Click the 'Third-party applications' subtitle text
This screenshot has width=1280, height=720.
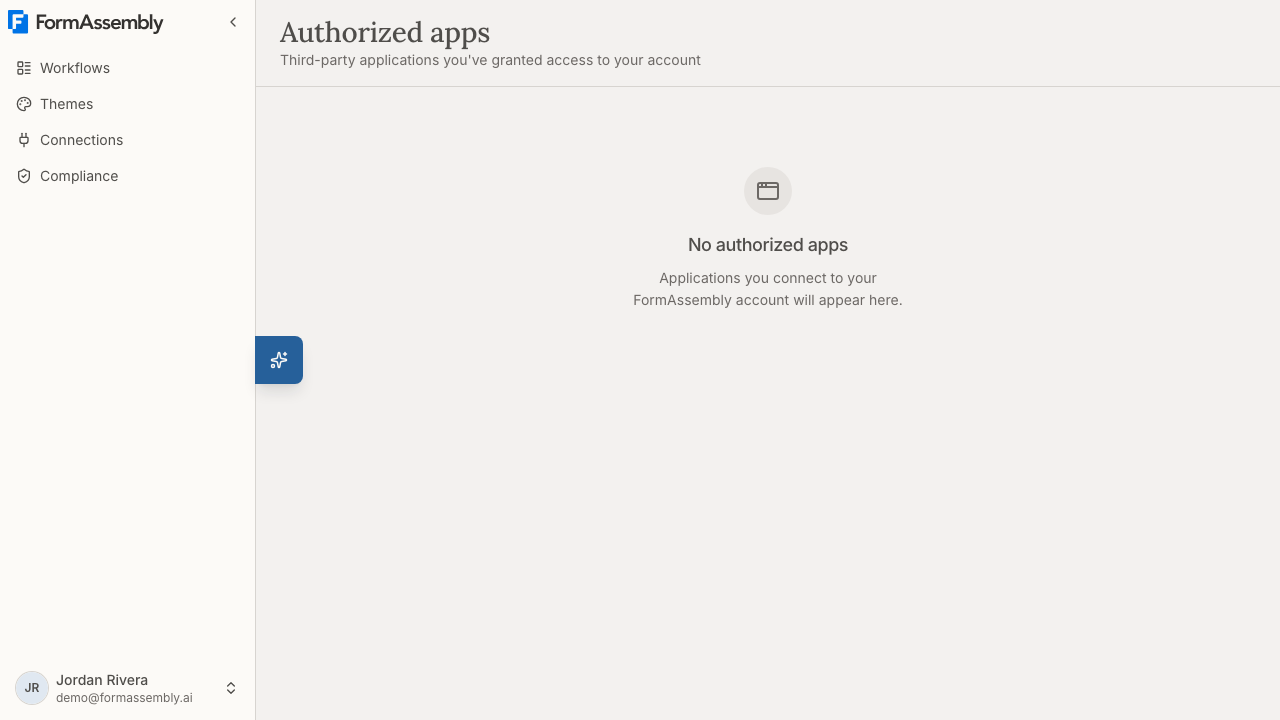click(490, 60)
